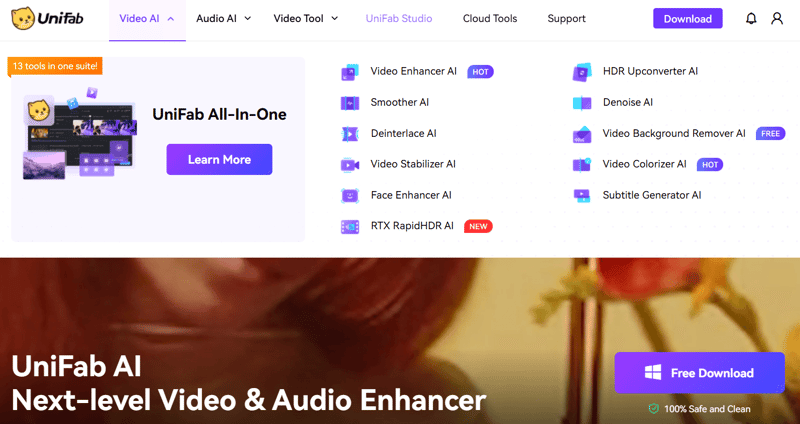800x424 pixels.
Task: Collapse the Video AI dropdown menu
Action: click(147, 19)
